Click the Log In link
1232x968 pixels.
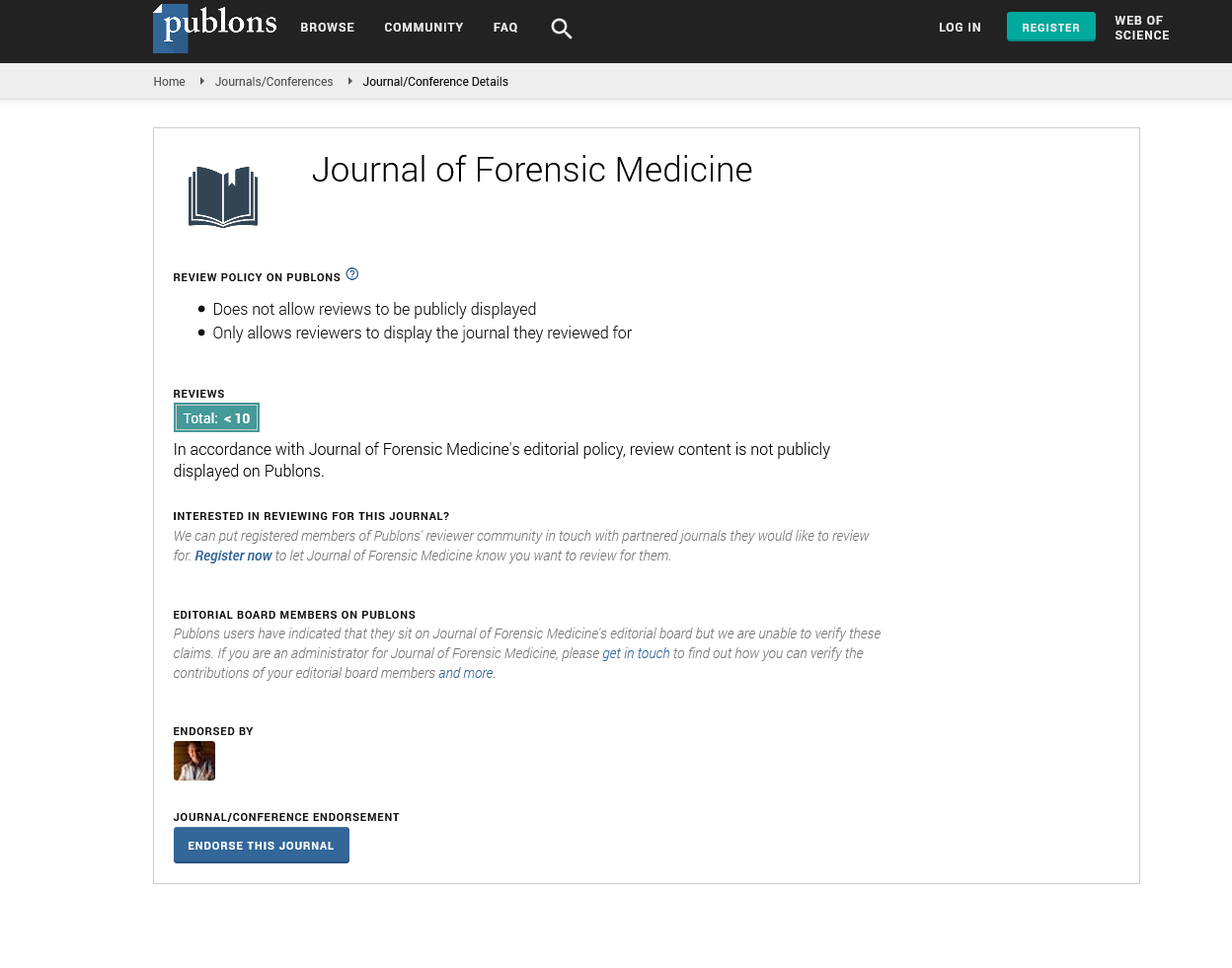click(x=960, y=28)
